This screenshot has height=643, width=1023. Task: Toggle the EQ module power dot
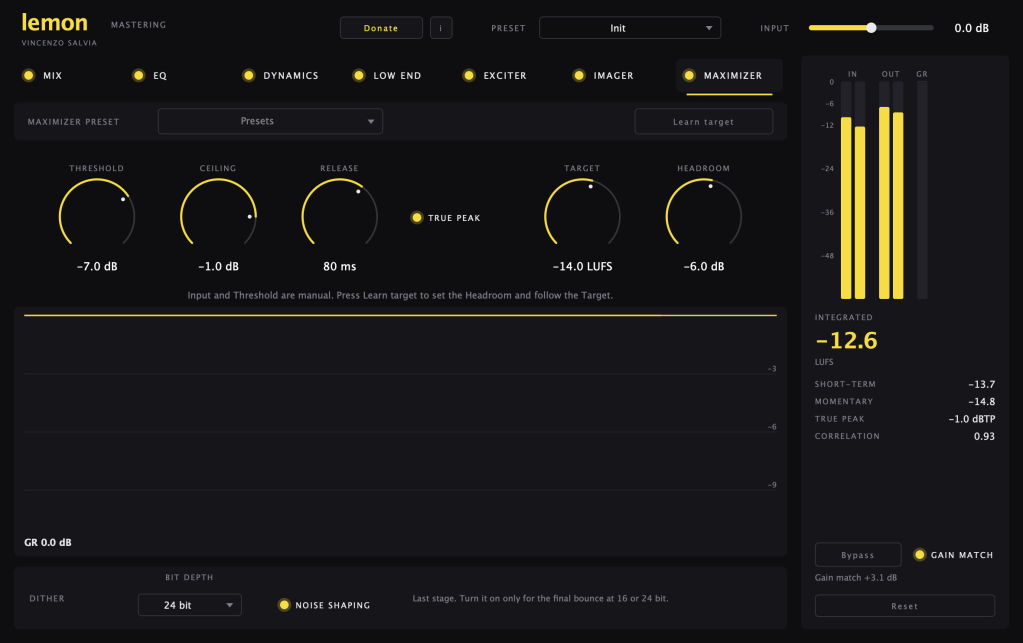point(138,76)
